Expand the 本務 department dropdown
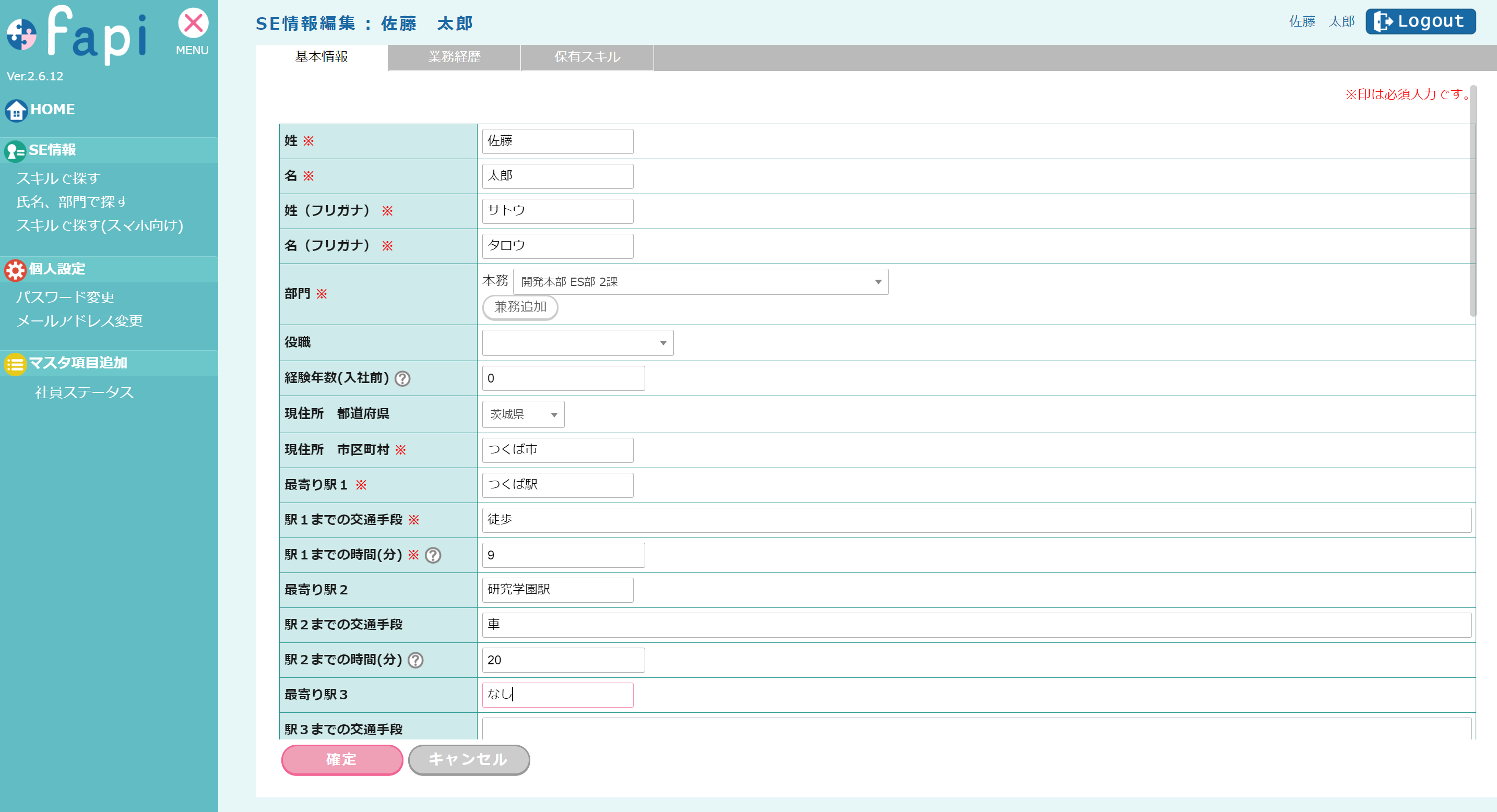This screenshot has width=1497, height=812. pos(700,282)
